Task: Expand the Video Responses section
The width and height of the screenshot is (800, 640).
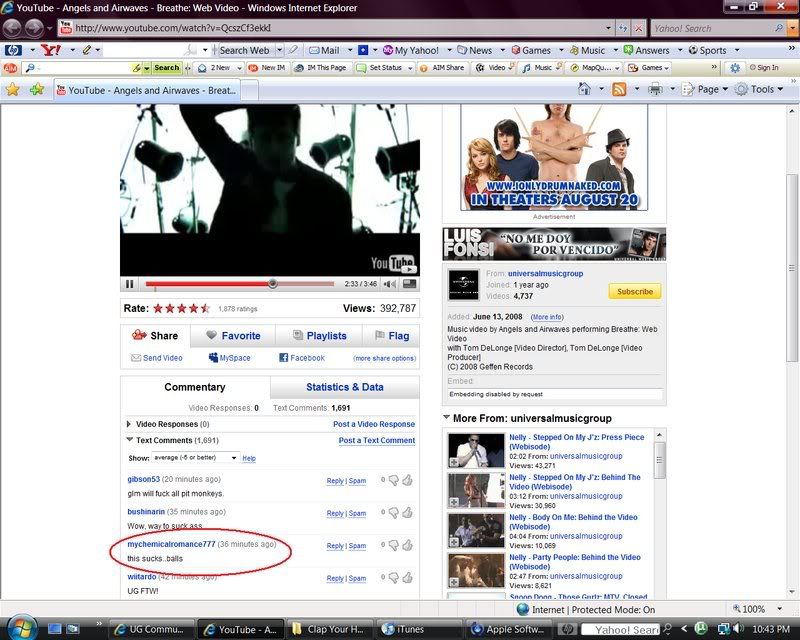Action: click(129, 424)
